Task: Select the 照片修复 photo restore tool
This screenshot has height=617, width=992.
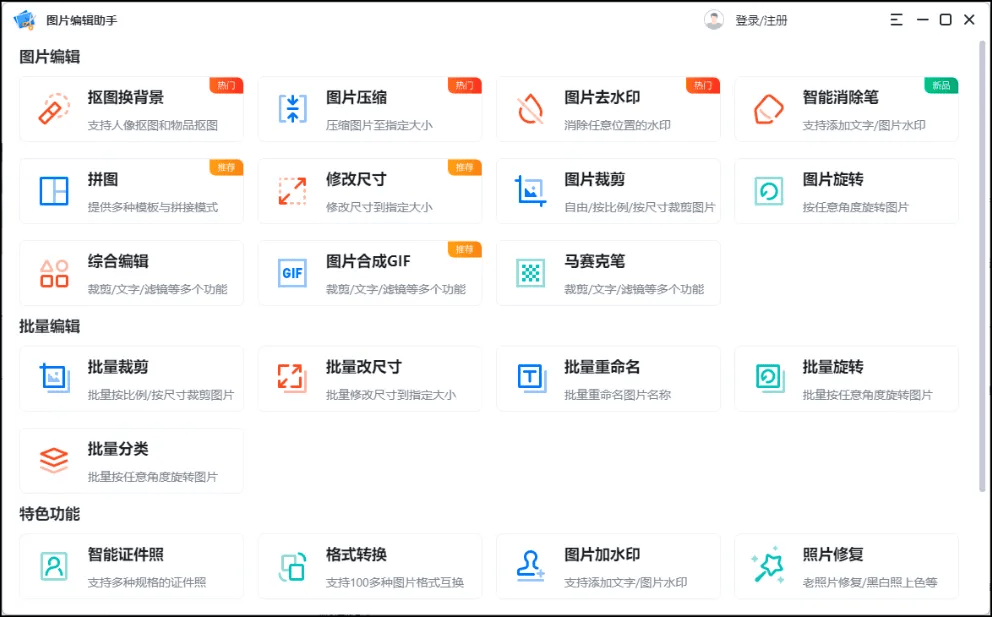Action: tap(846, 566)
